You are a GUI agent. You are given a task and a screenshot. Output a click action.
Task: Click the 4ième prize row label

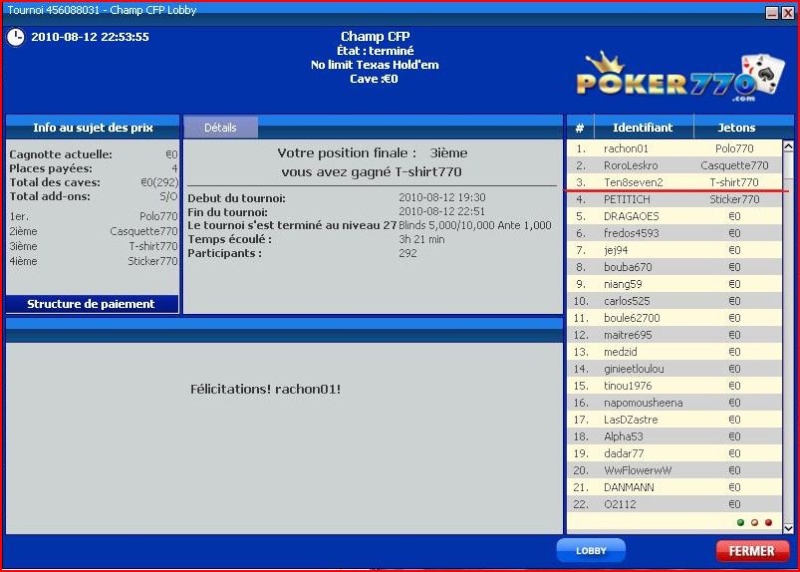click(23, 261)
